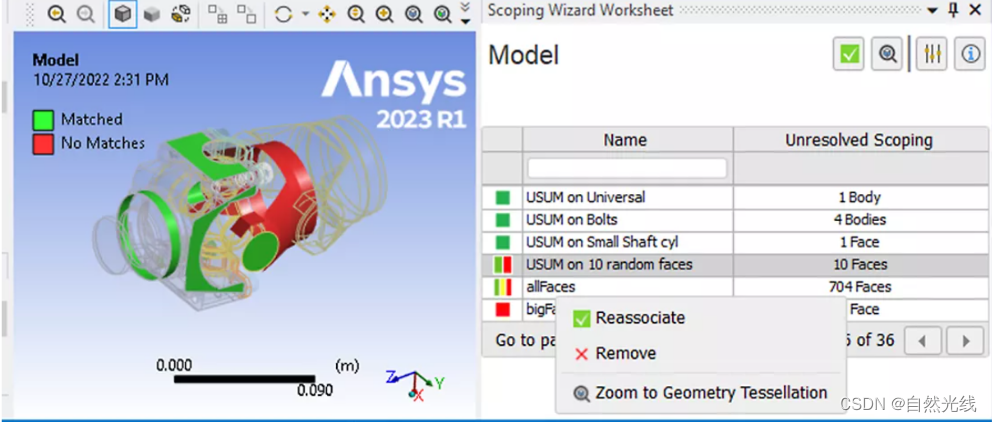The width and height of the screenshot is (992, 422).
Task: Open the info button in worksheet header
Action: [x=970, y=54]
